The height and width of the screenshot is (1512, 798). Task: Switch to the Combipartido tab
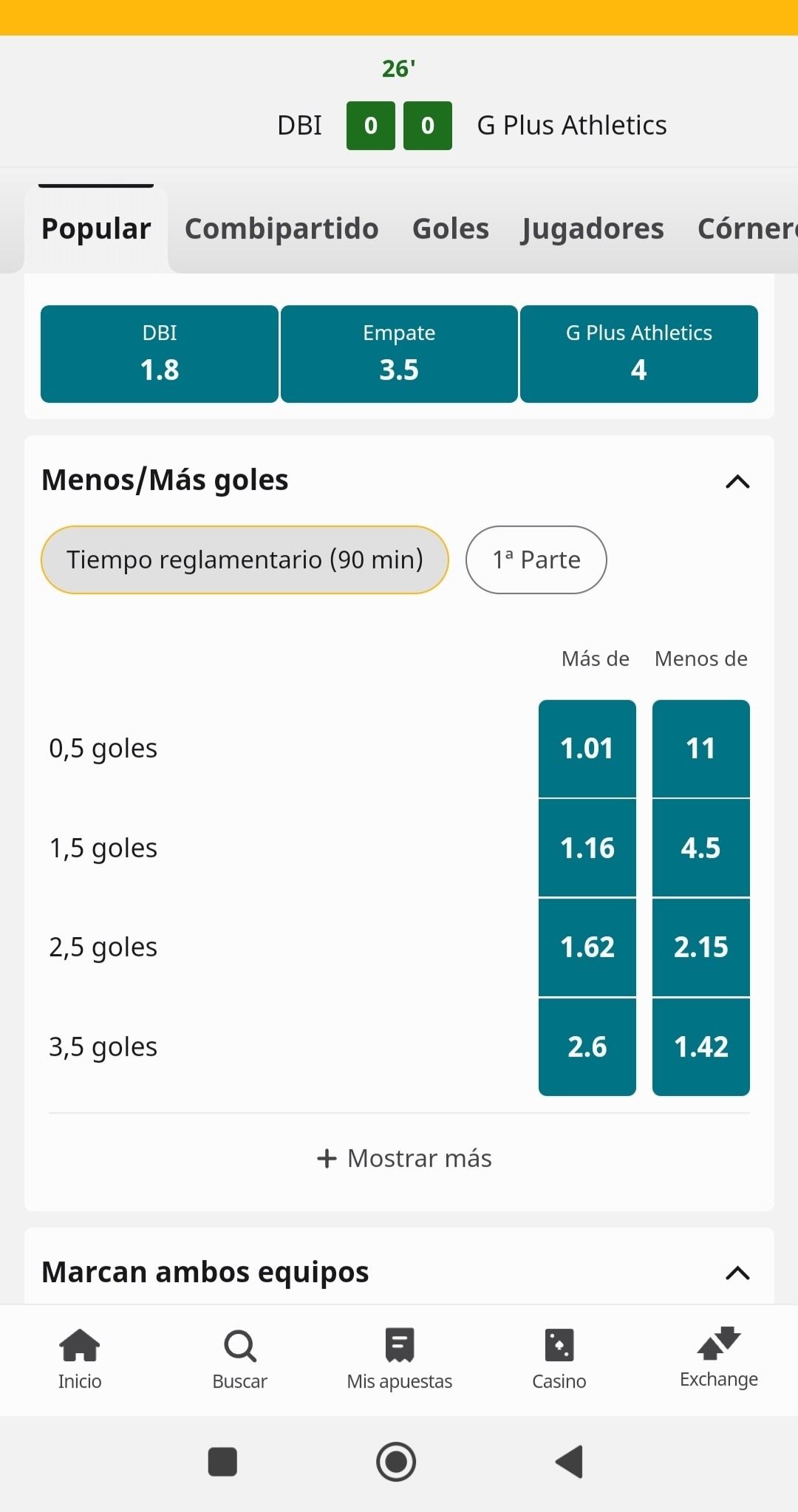point(282,228)
